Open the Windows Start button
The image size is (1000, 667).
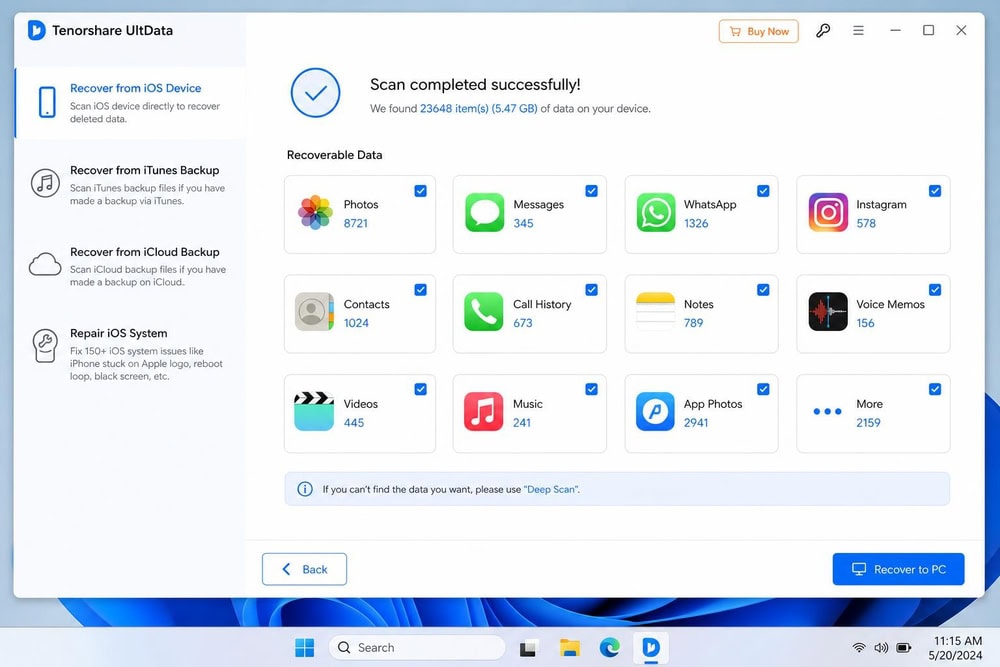pos(305,648)
